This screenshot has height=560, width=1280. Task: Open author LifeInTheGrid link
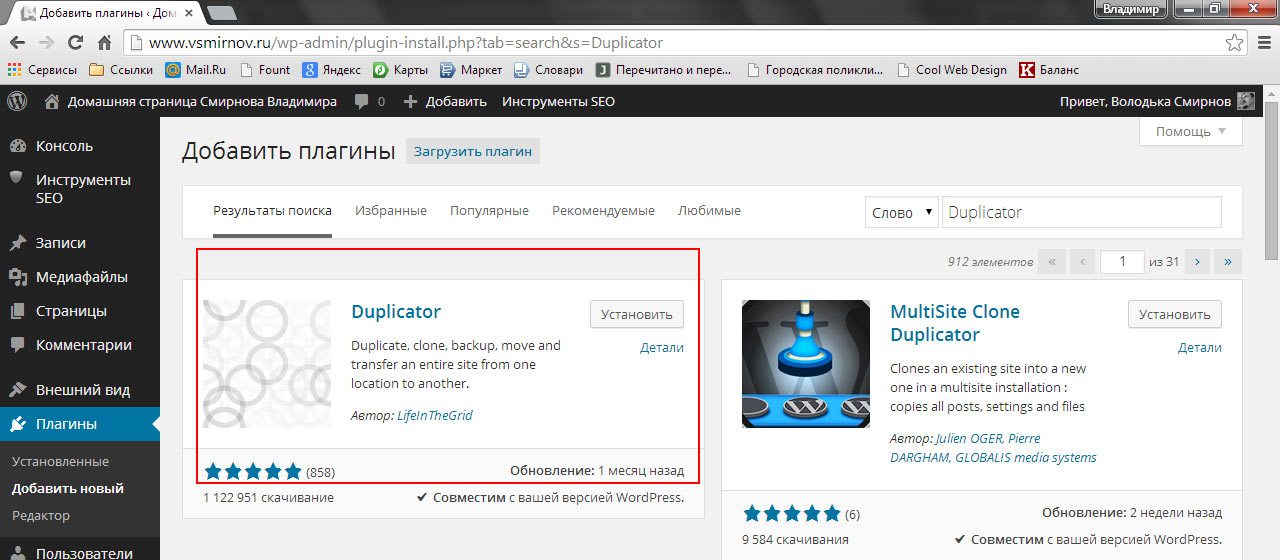point(434,415)
